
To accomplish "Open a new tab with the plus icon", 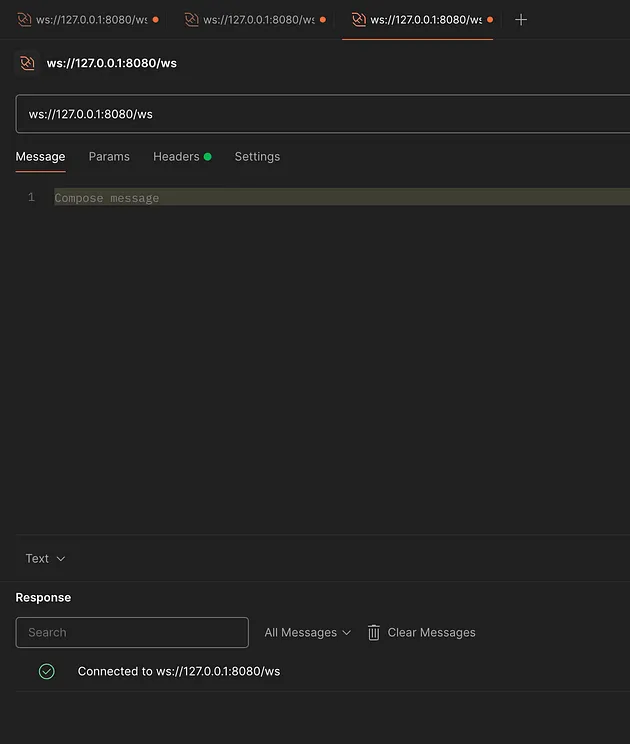I will (520, 20).
